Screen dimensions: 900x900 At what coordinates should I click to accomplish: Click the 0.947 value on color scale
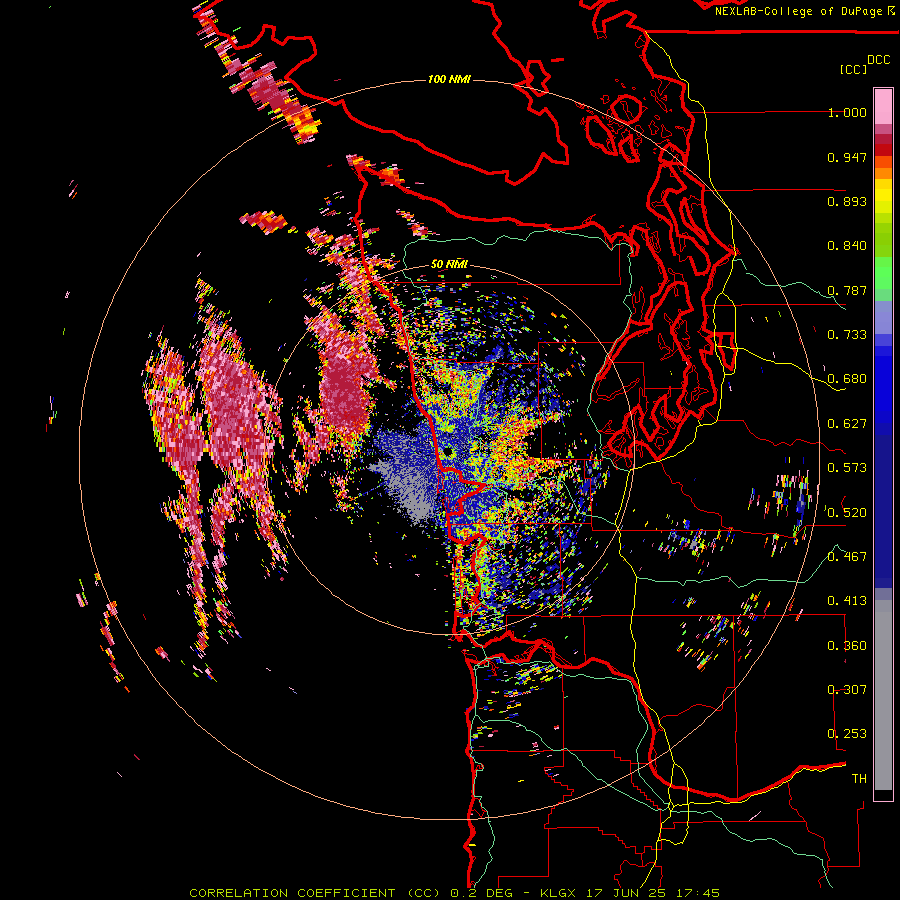pyautogui.click(x=847, y=157)
